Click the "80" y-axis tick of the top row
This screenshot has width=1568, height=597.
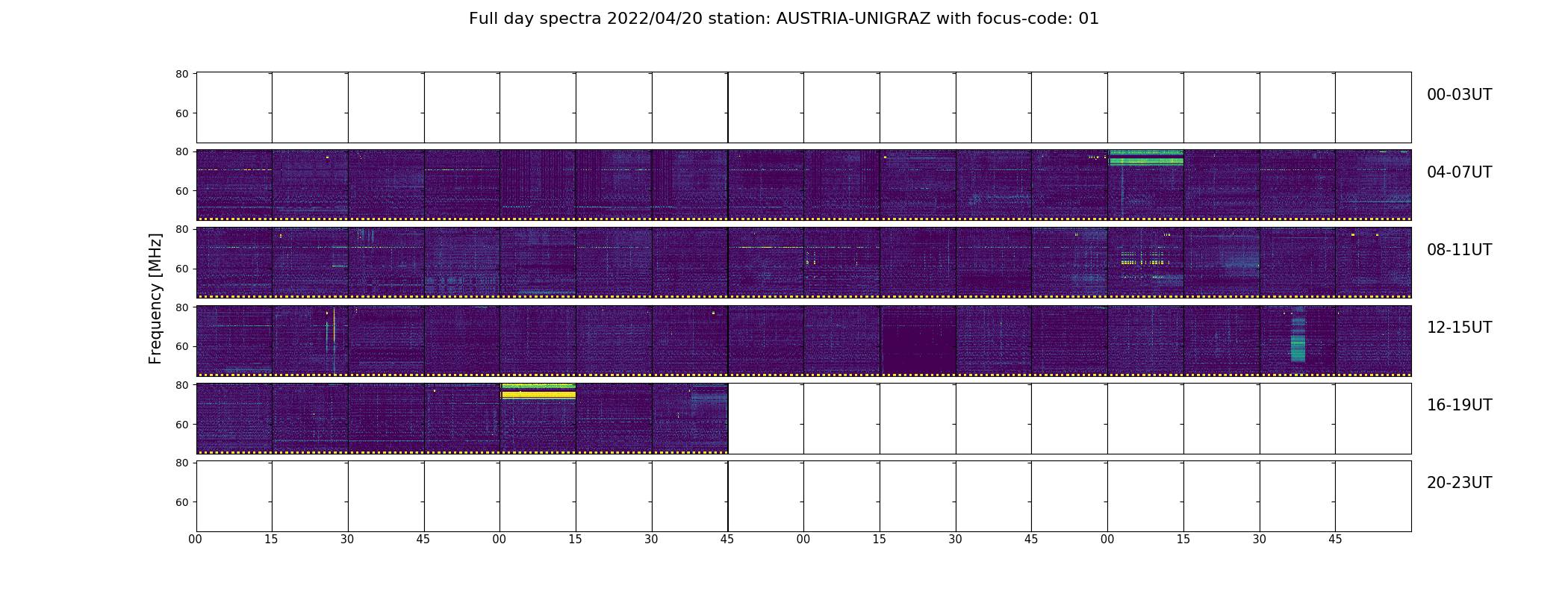tap(181, 75)
